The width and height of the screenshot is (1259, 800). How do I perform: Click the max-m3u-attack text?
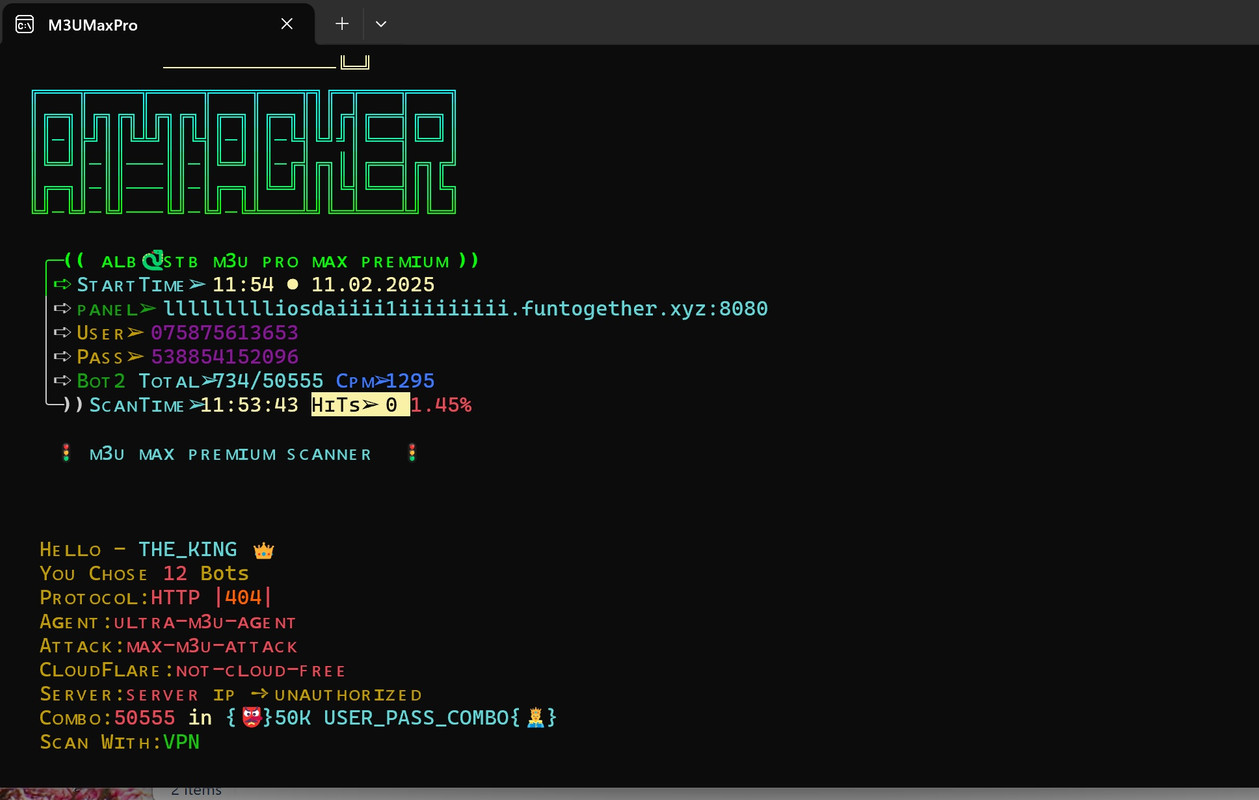212,646
